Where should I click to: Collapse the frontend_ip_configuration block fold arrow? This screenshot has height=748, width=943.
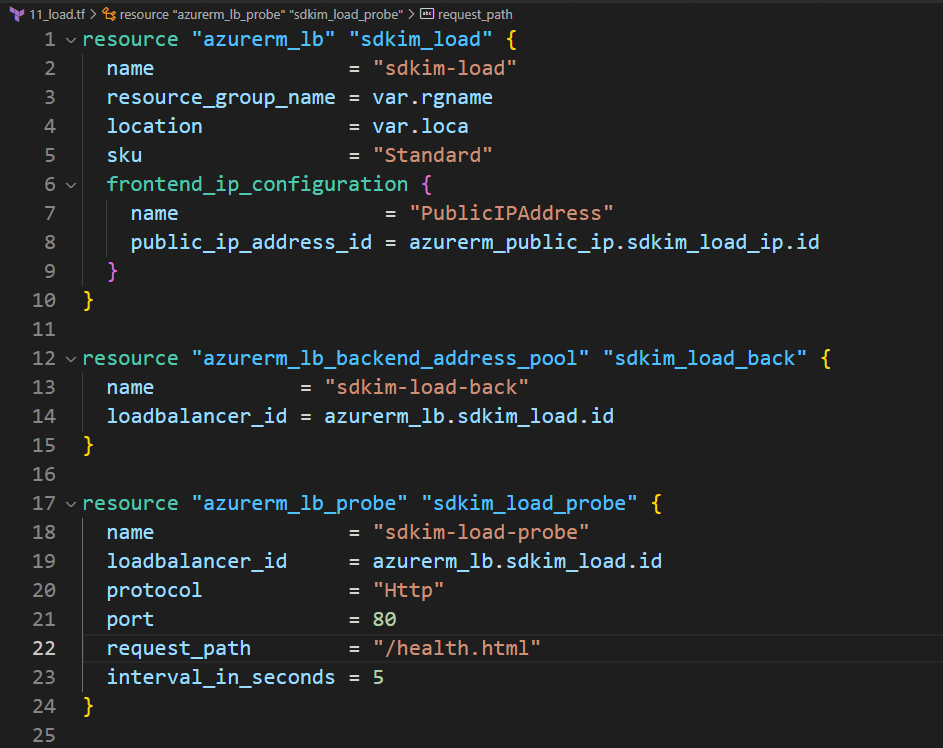71,185
